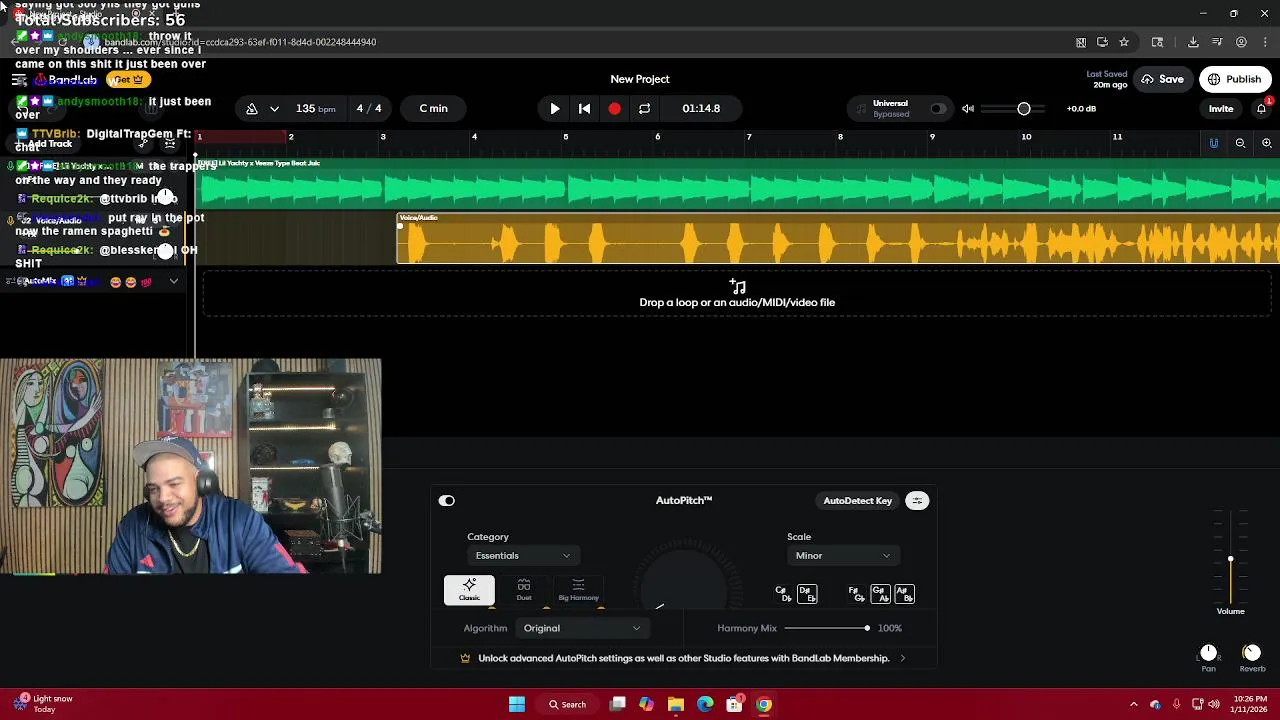Click the master volume speaker icon

(968, 108)
